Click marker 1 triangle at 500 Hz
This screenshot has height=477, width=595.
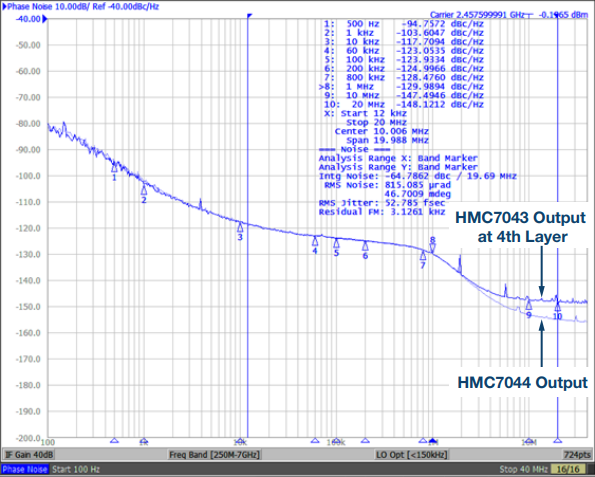click(114, 168)
